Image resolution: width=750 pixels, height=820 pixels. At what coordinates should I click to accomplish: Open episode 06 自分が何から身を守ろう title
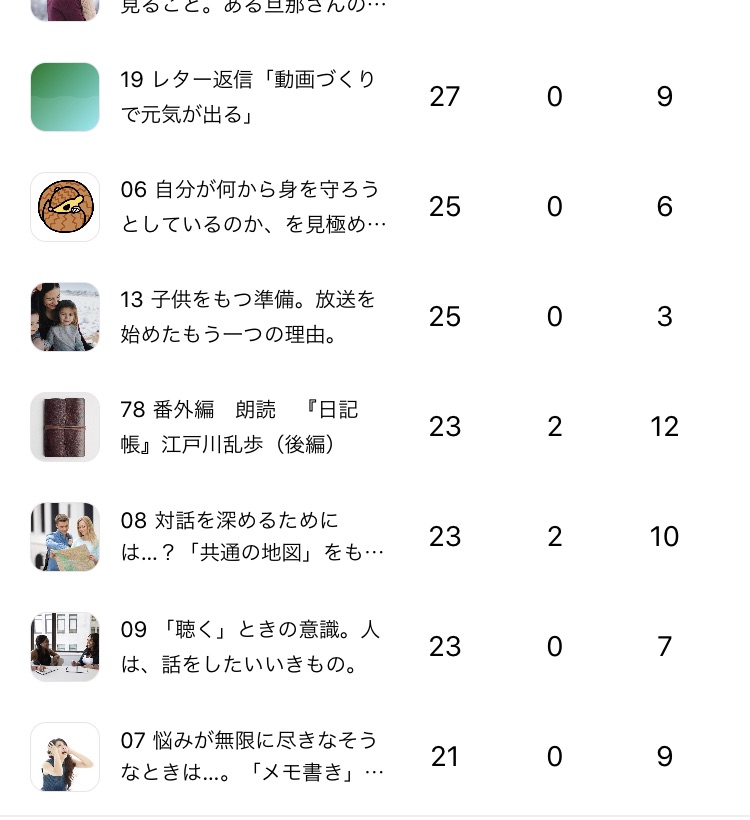click(252, 207)
